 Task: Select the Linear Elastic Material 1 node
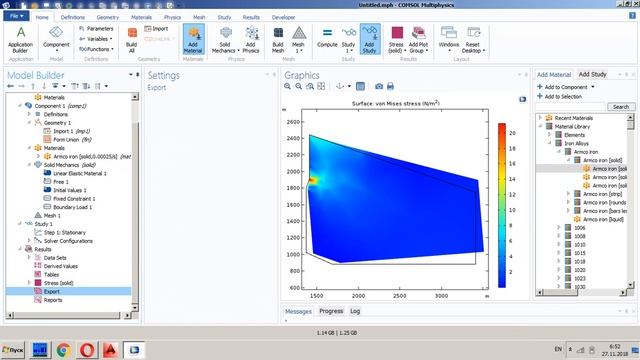(x=75, y=173)
